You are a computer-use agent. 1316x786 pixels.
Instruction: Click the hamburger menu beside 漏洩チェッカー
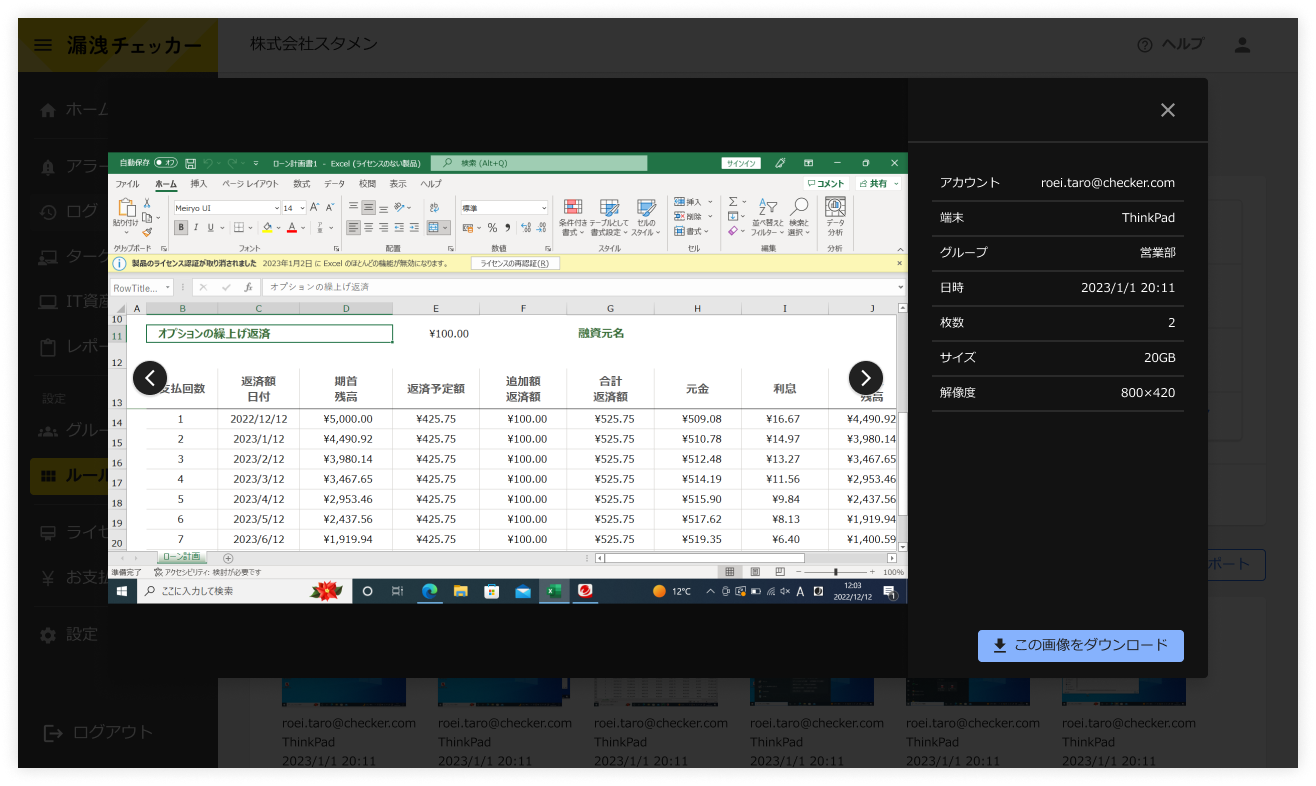[x=42, y=45]
